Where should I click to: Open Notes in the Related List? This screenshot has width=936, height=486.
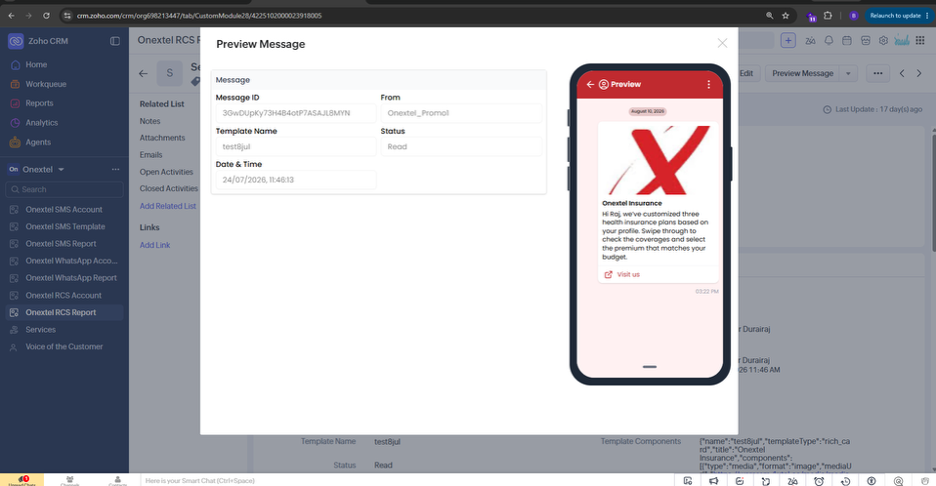coord(150,121)
